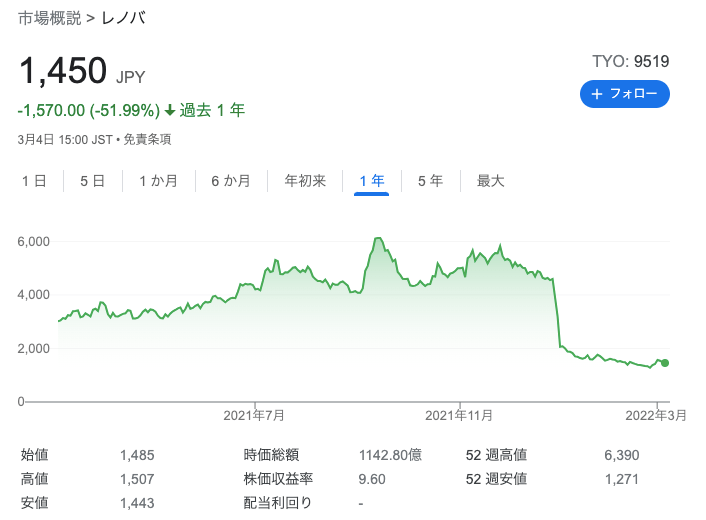Click the 2021年11月 axis label
The height and width of the screenshot is (520, 706).
459,415
